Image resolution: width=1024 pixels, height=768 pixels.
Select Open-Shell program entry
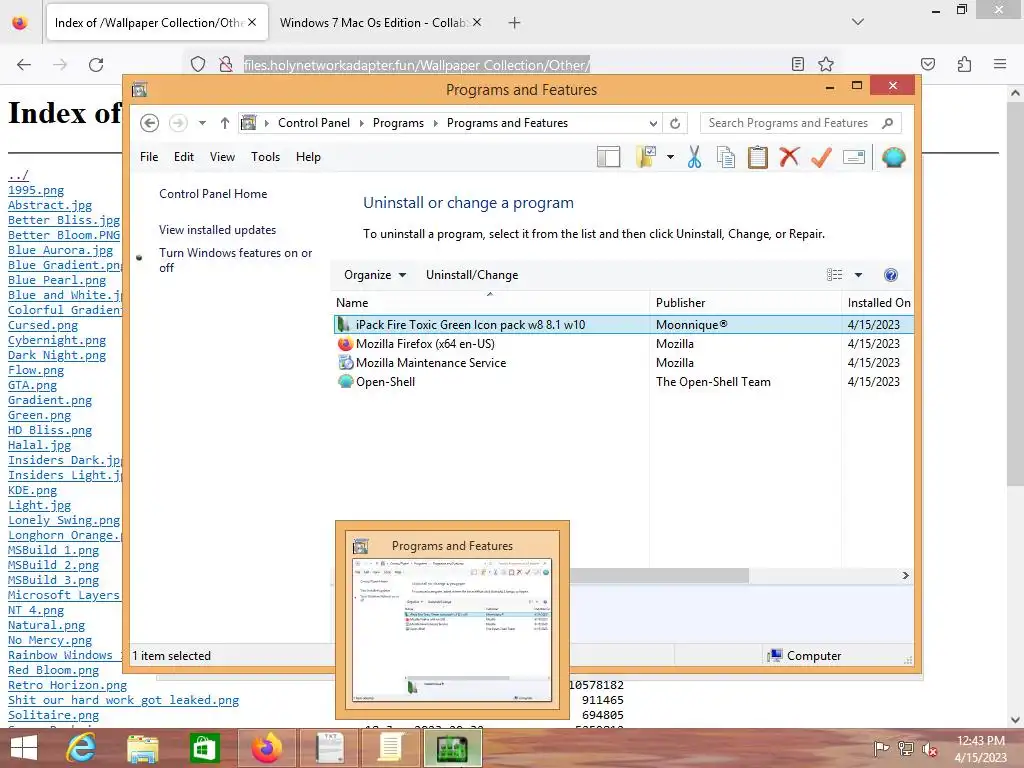pyautogui.click(x=624, y=381)
